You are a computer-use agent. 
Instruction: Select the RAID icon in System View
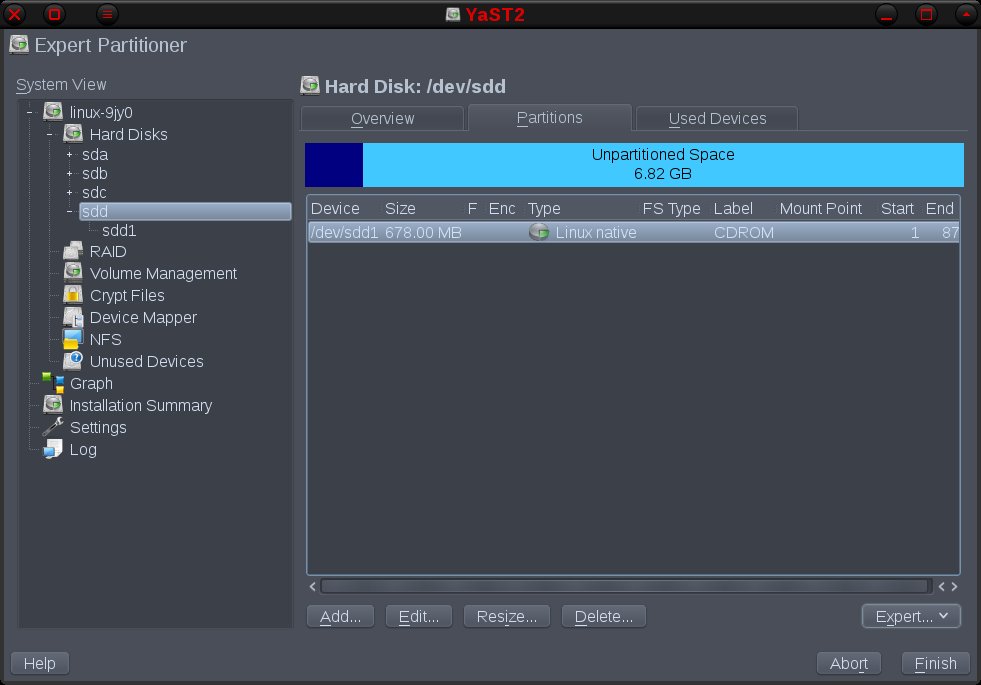click(x=73, y=251)
